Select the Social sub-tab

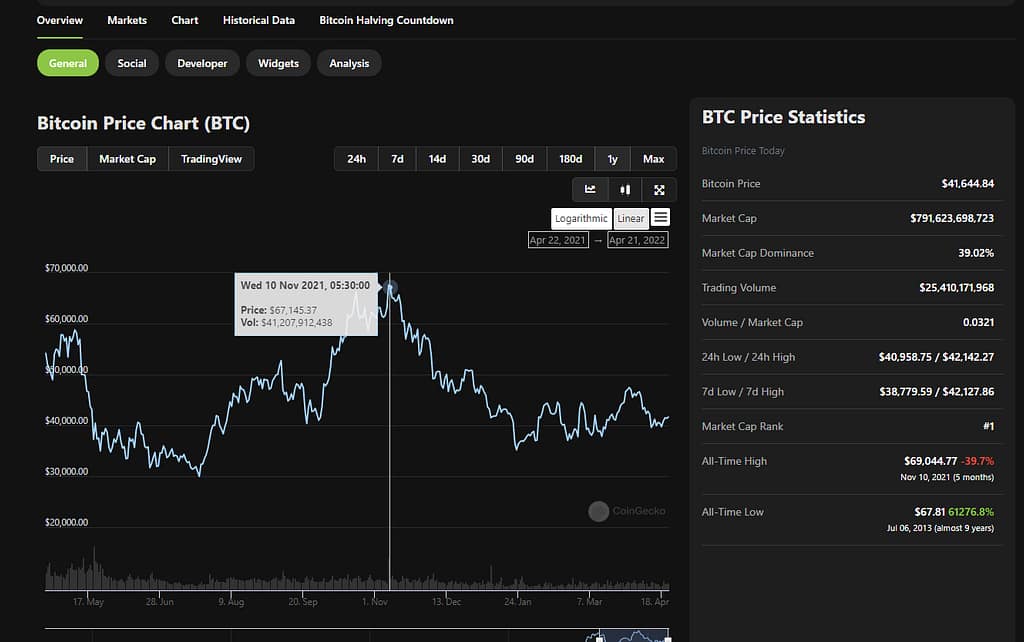point(132,63)
